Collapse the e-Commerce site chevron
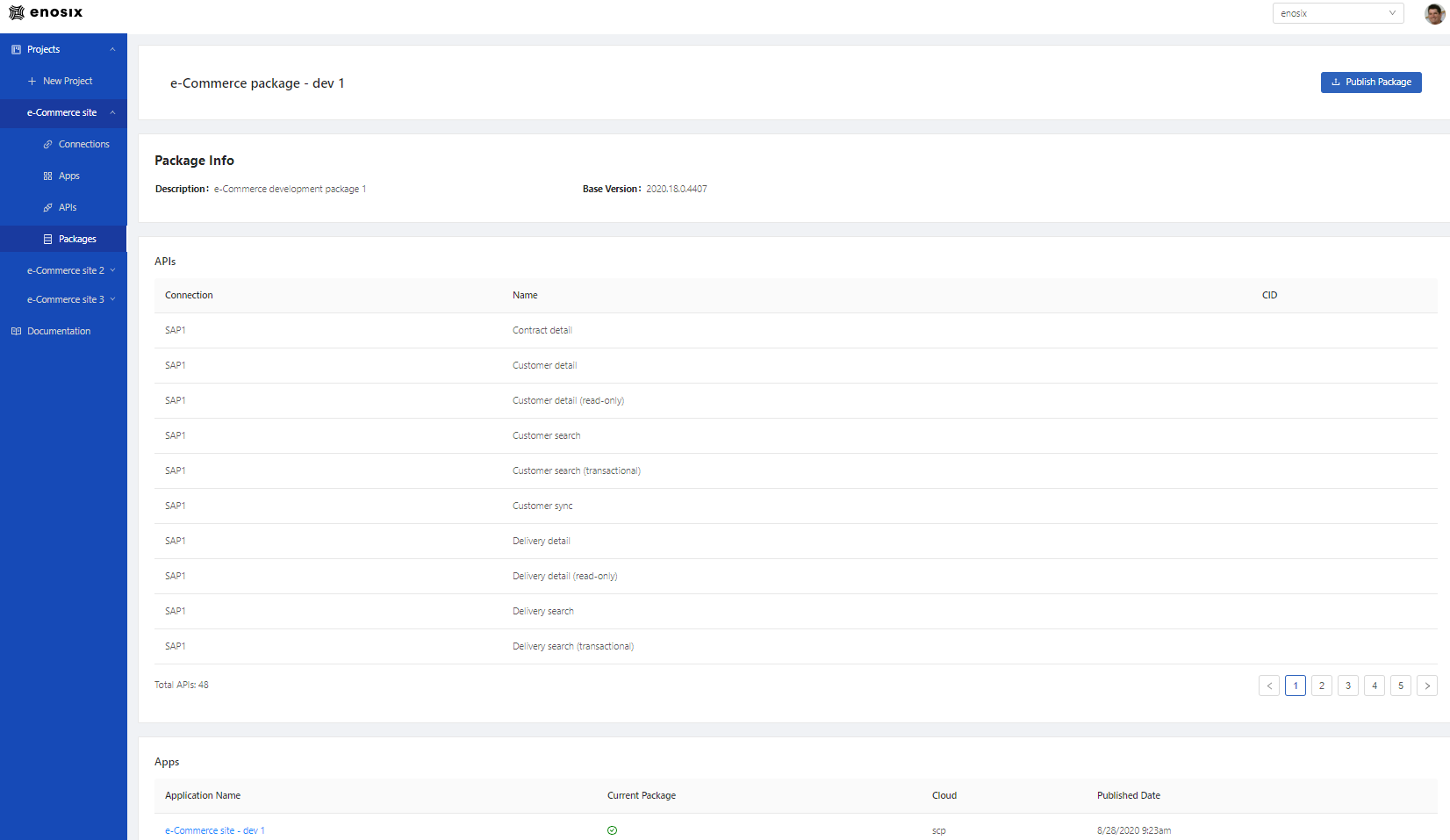The width and height of the screenshot is (1450, 840). click(112, 112)
